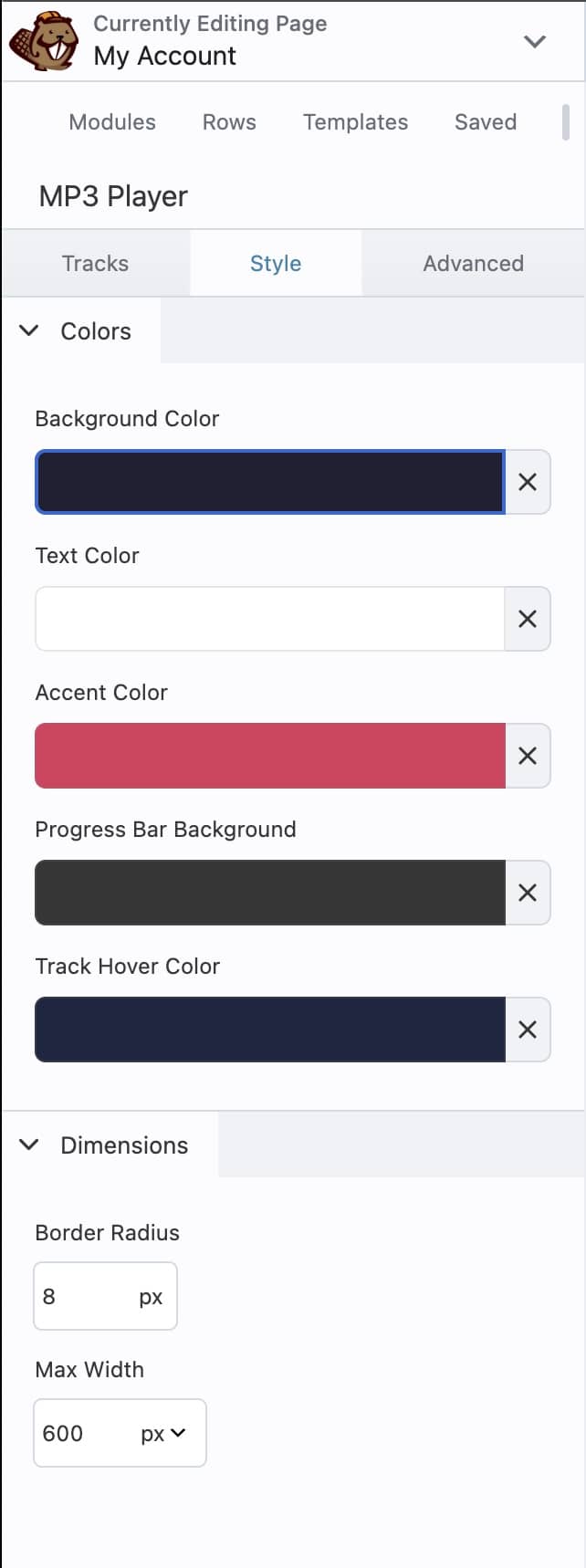Remove the Accent Color value
This screenshot has width=586, height=1568.
tap(528, 756)
